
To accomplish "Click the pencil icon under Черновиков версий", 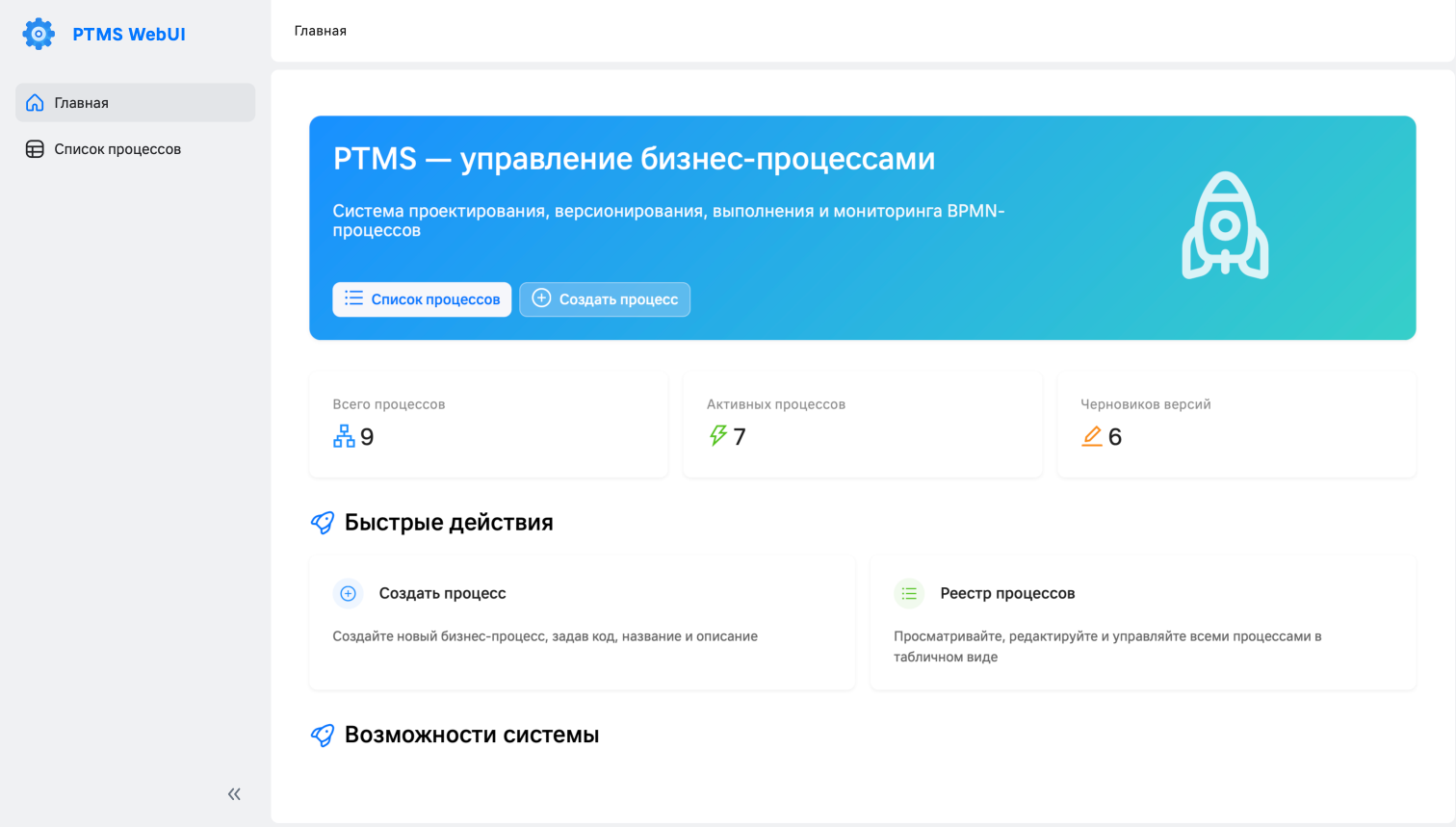I will 1092,436.
